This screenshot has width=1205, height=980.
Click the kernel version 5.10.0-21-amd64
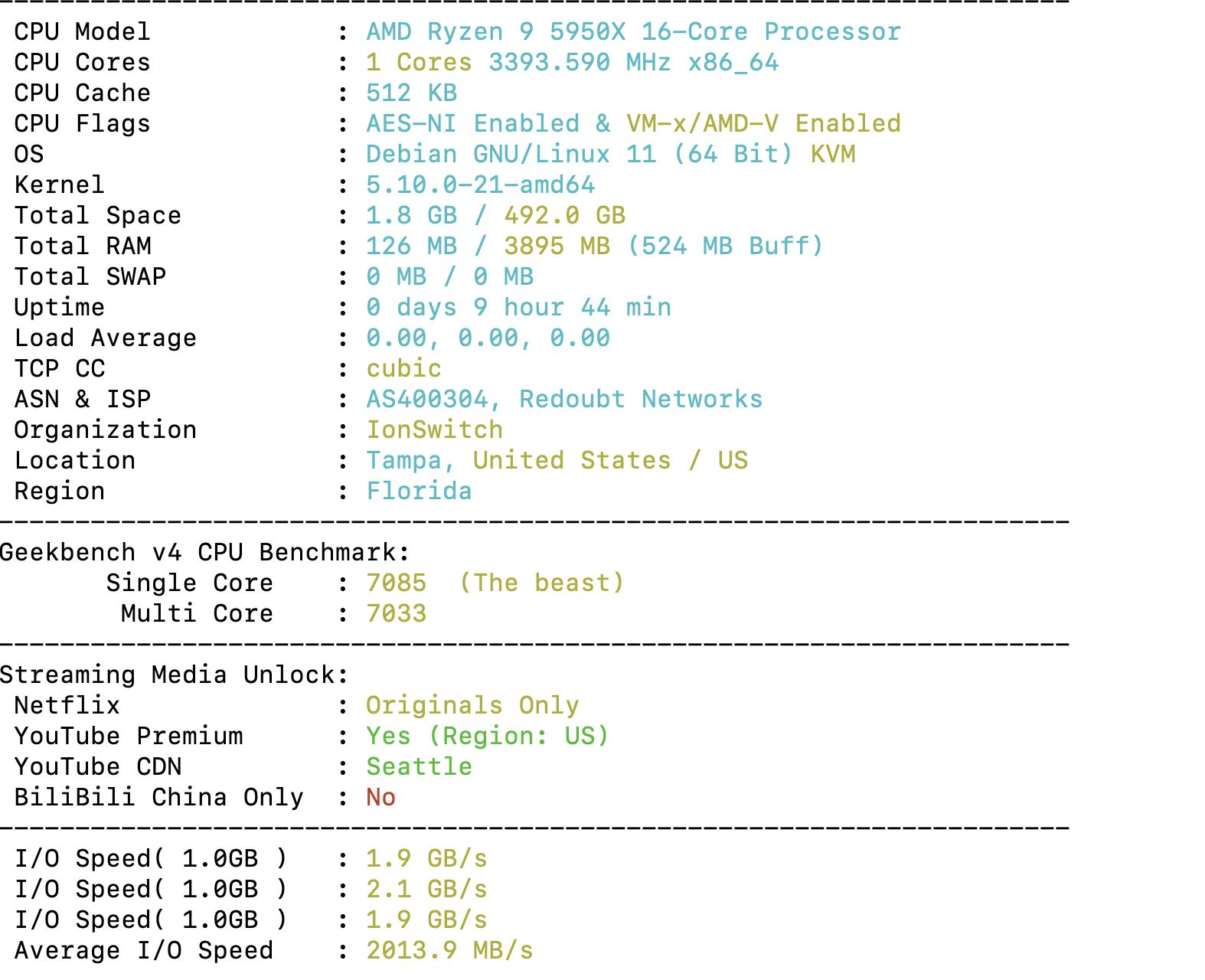click(x=480, y=185)
